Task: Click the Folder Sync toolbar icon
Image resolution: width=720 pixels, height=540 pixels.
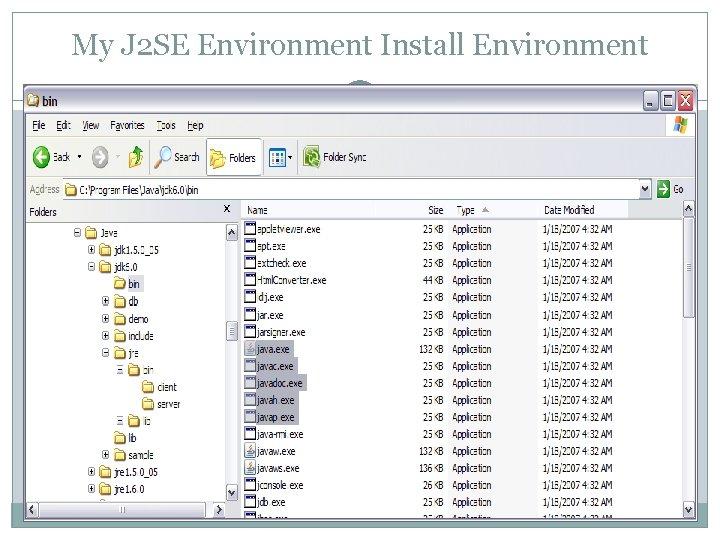Action: 312,157
